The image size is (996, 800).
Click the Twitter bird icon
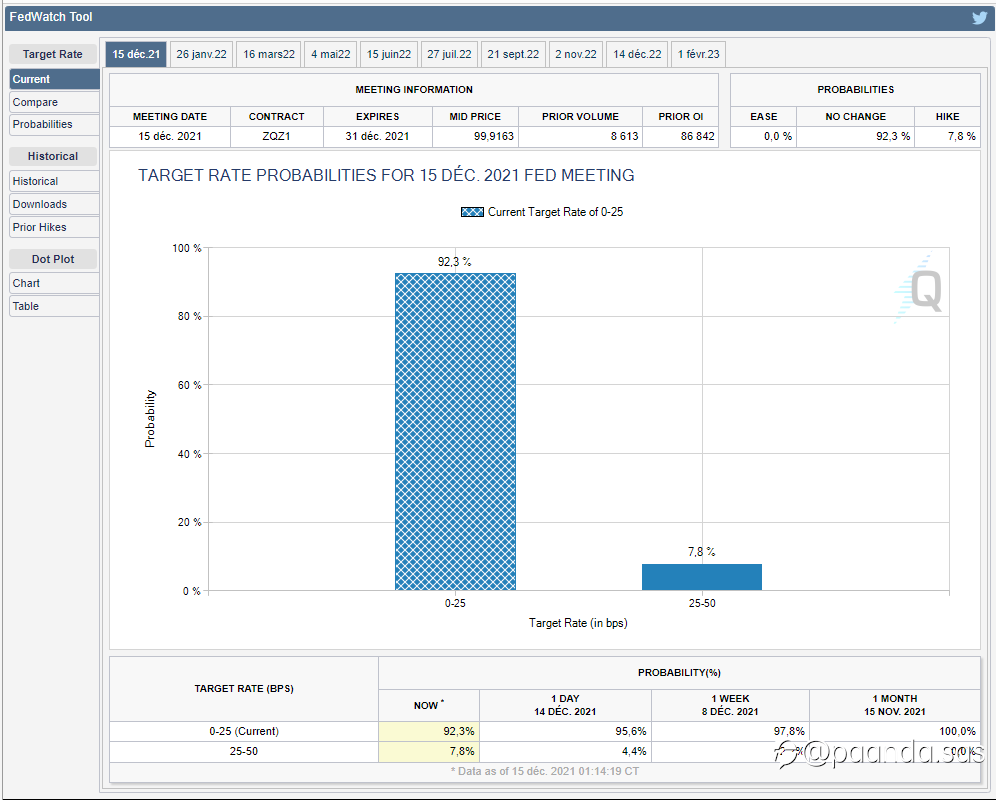tap(979, 17)
